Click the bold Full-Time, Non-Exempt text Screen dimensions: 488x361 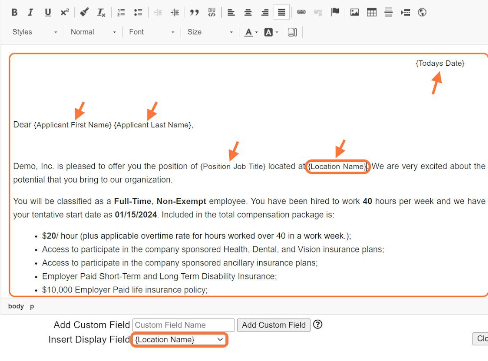[160, 201]
